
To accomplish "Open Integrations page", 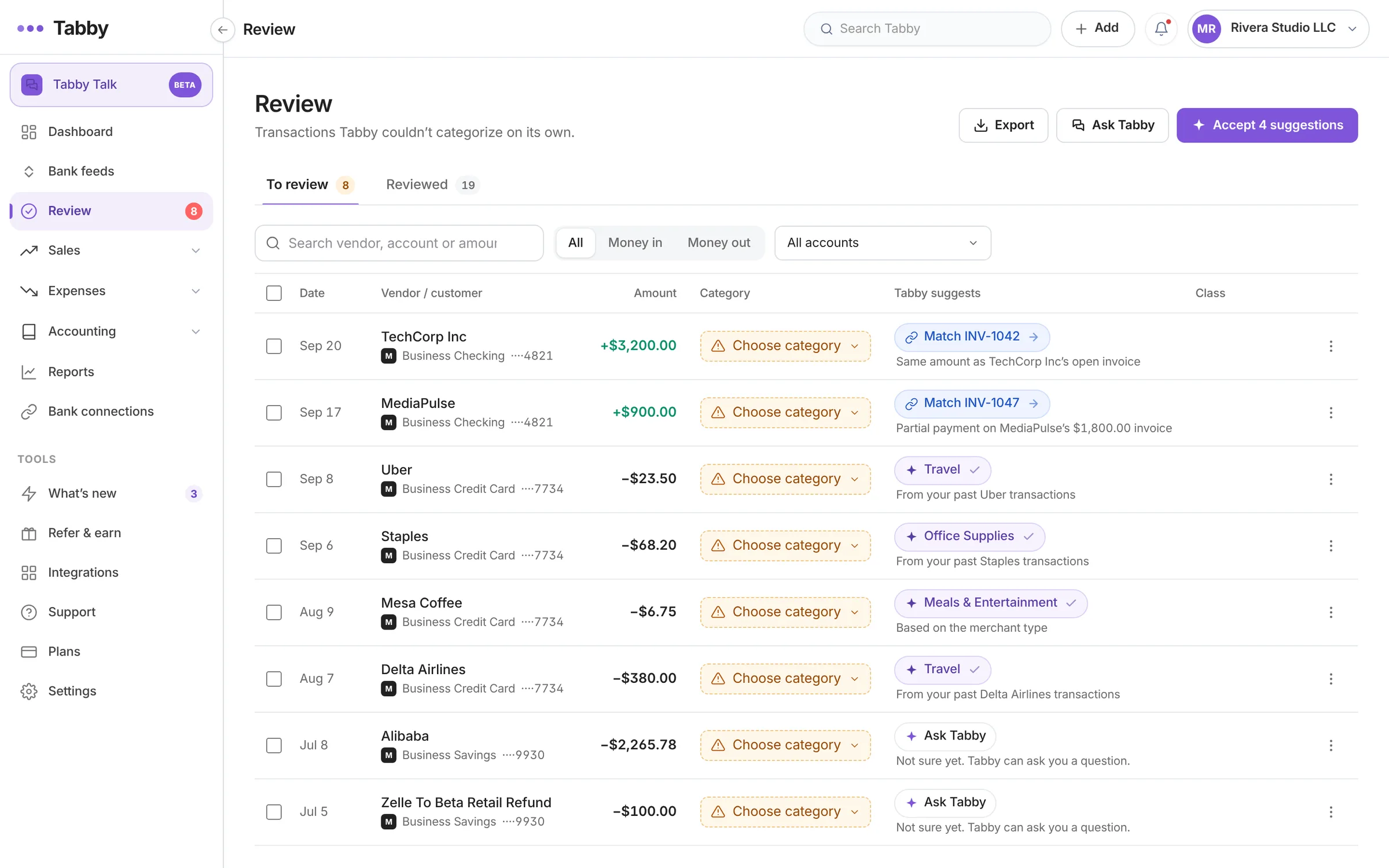I will coord(111,572).
